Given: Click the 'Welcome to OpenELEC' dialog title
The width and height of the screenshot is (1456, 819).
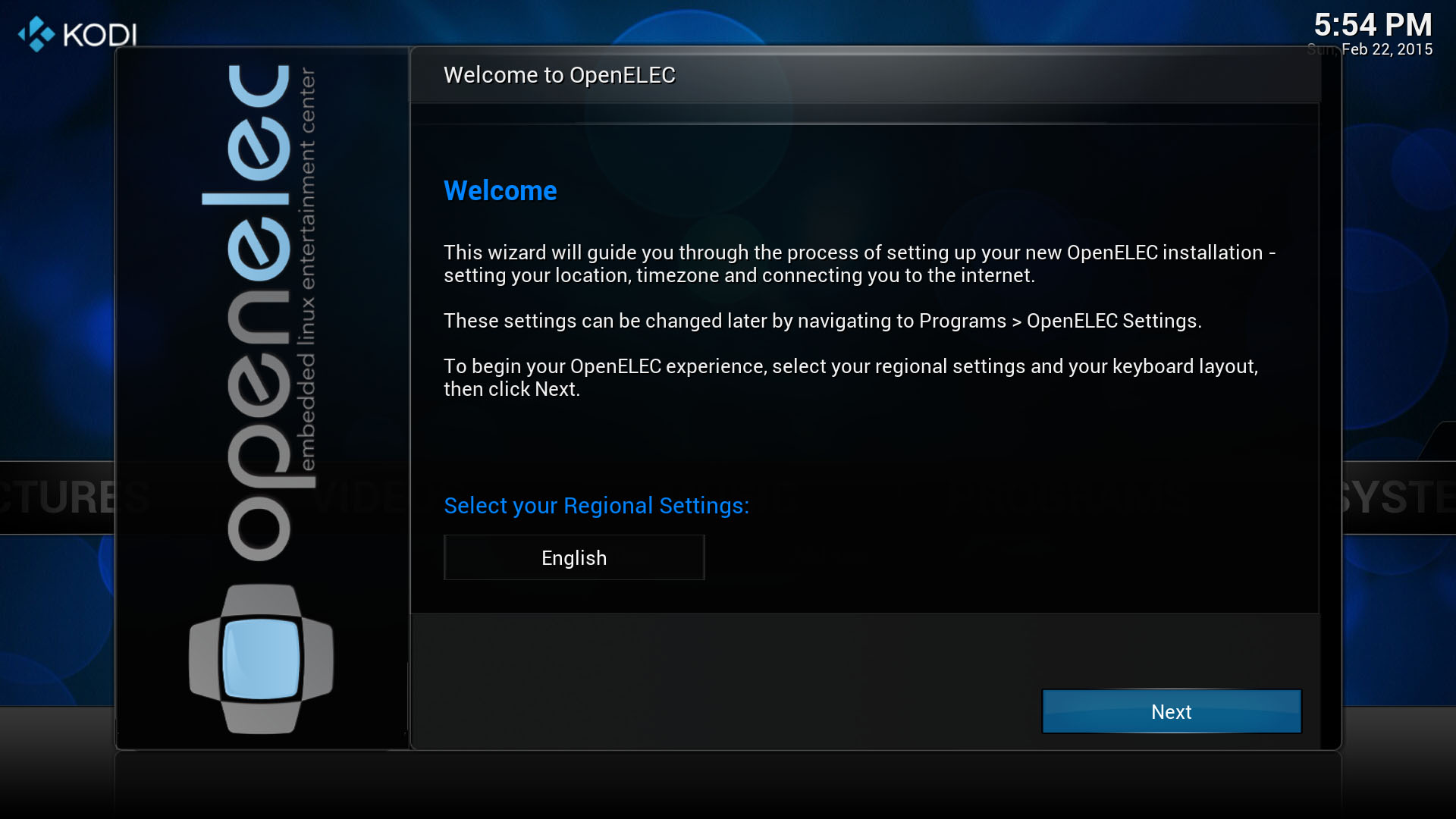Looking at the screenshot, I should click(x=559, y=75).
